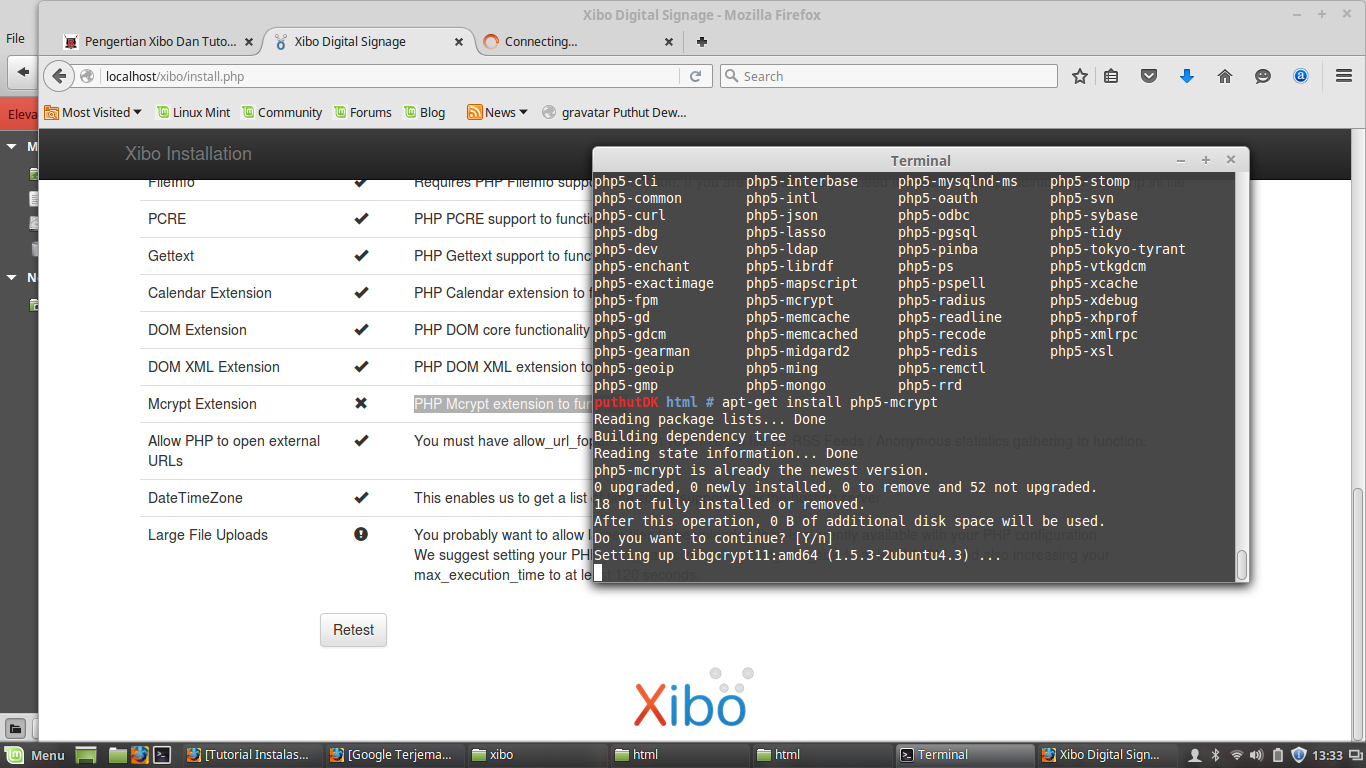Open gravatar Puthut Dew bookmark
Screen dimensions: 1366x768
click(x=614, y=112)
